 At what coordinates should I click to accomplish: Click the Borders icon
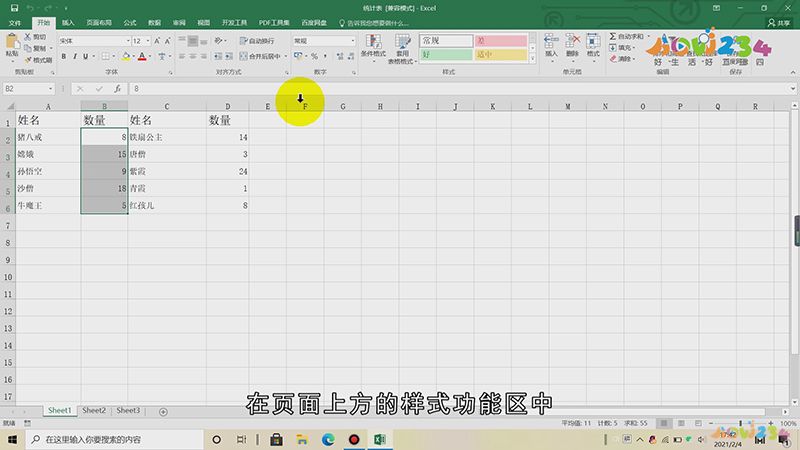point(105,56)
